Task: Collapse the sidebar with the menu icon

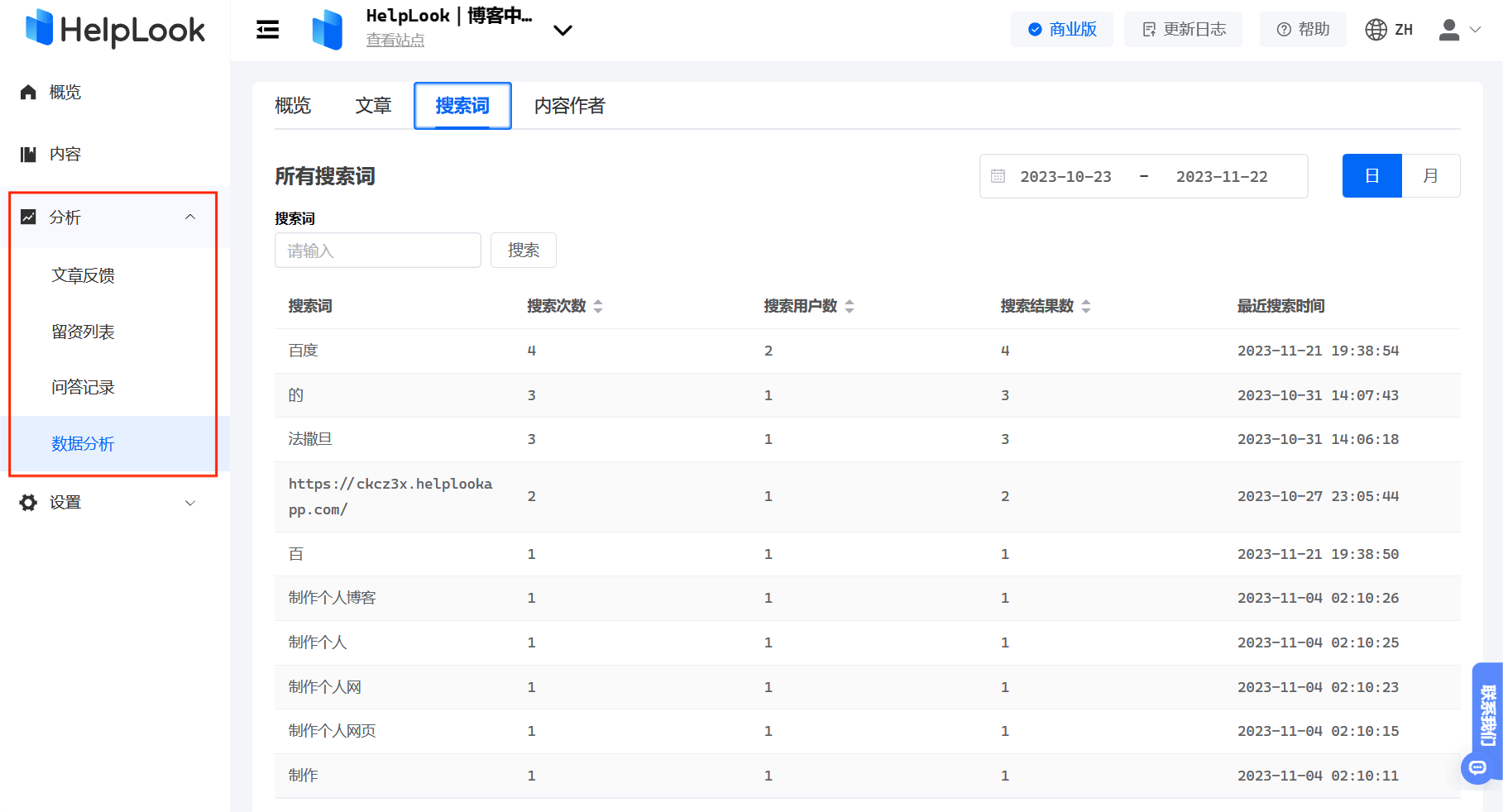Action: (267, 30)
